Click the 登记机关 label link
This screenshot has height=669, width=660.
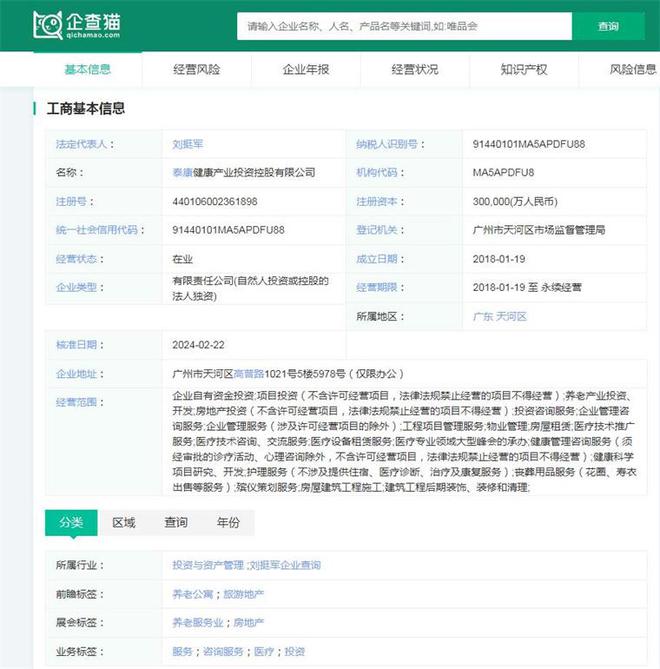[377, 230]
